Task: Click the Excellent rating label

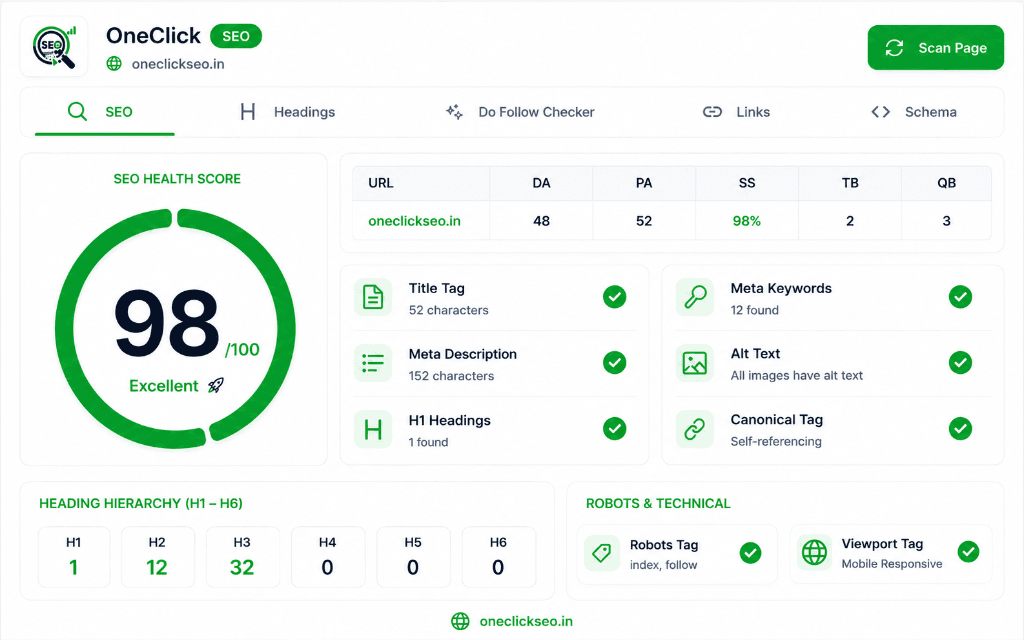Action: (163, 386)
